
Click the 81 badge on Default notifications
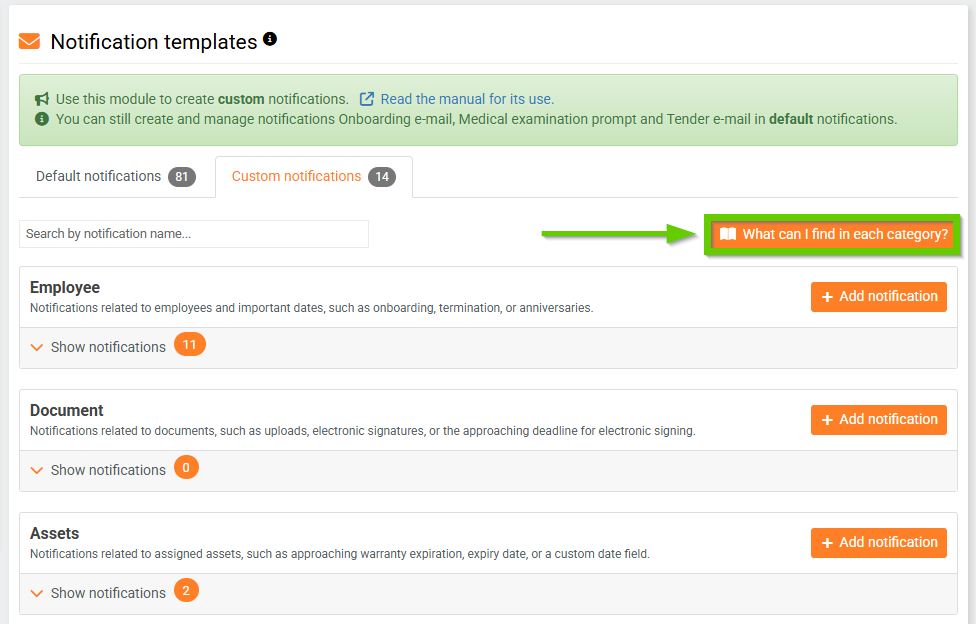pos(182,177)
